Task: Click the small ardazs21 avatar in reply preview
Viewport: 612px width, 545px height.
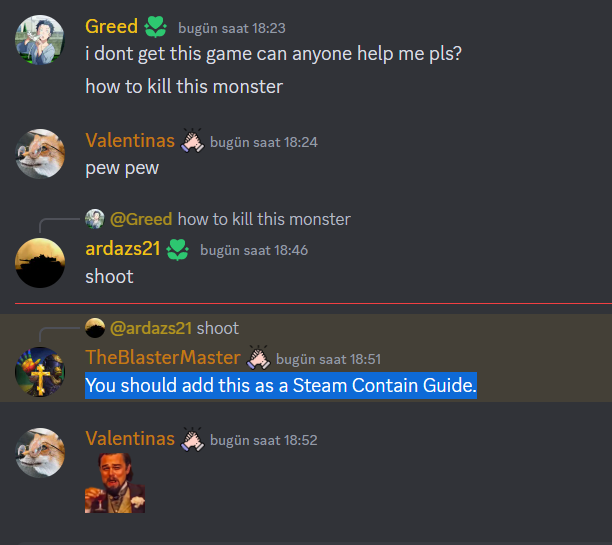Action: [95, 328]
